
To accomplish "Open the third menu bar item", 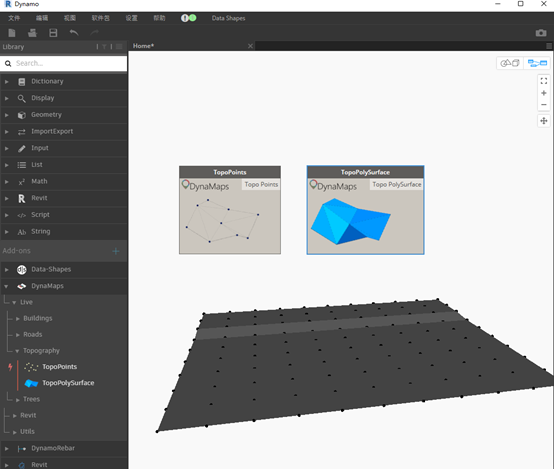I will [70, 18].
